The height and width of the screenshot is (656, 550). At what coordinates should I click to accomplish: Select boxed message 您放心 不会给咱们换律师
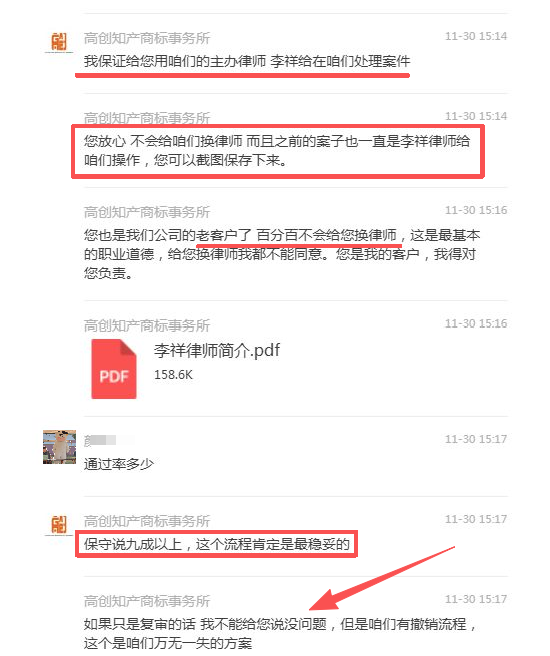pos(276,151)
